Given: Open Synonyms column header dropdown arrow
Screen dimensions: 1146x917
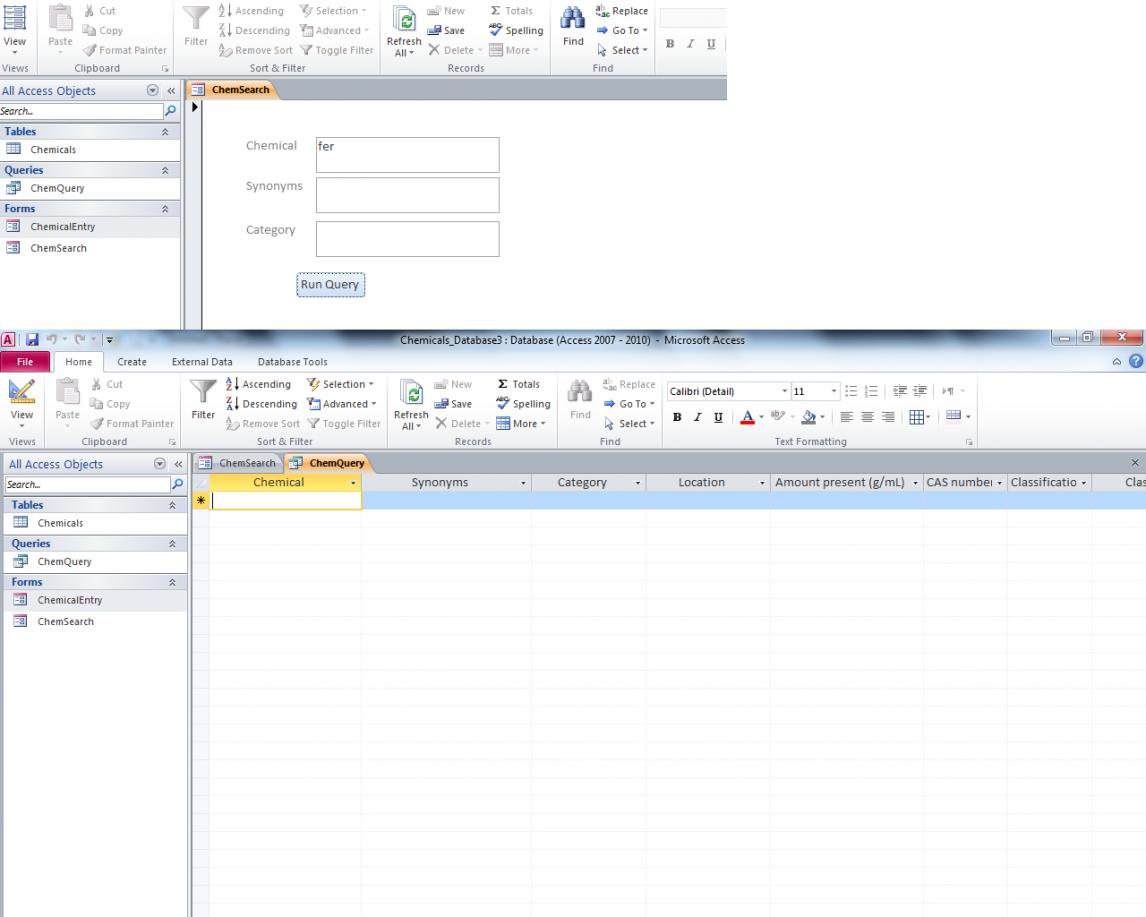Looking at the screenshot, I should point(523,483).
